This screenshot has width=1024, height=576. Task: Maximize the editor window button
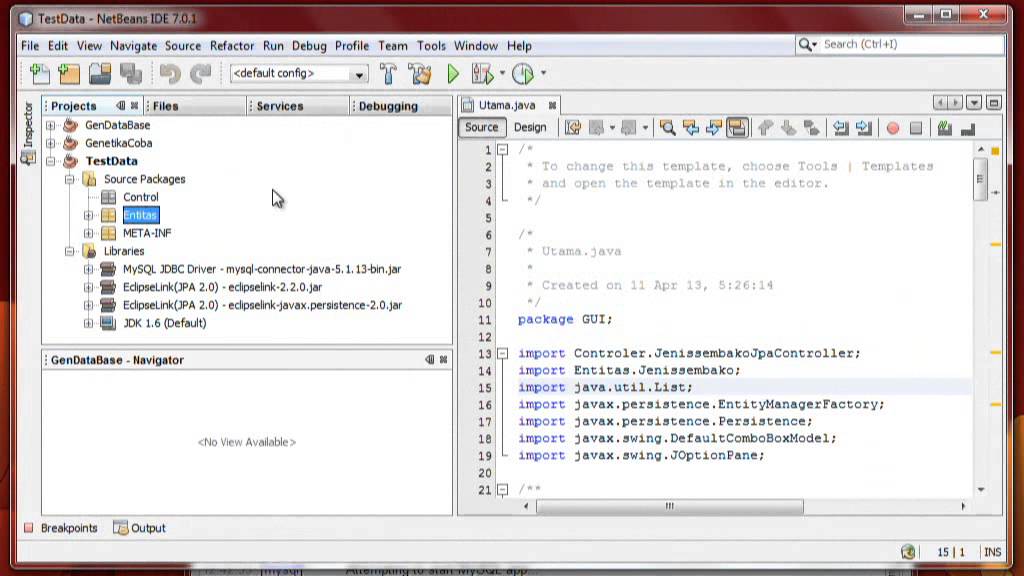(994, 103)
